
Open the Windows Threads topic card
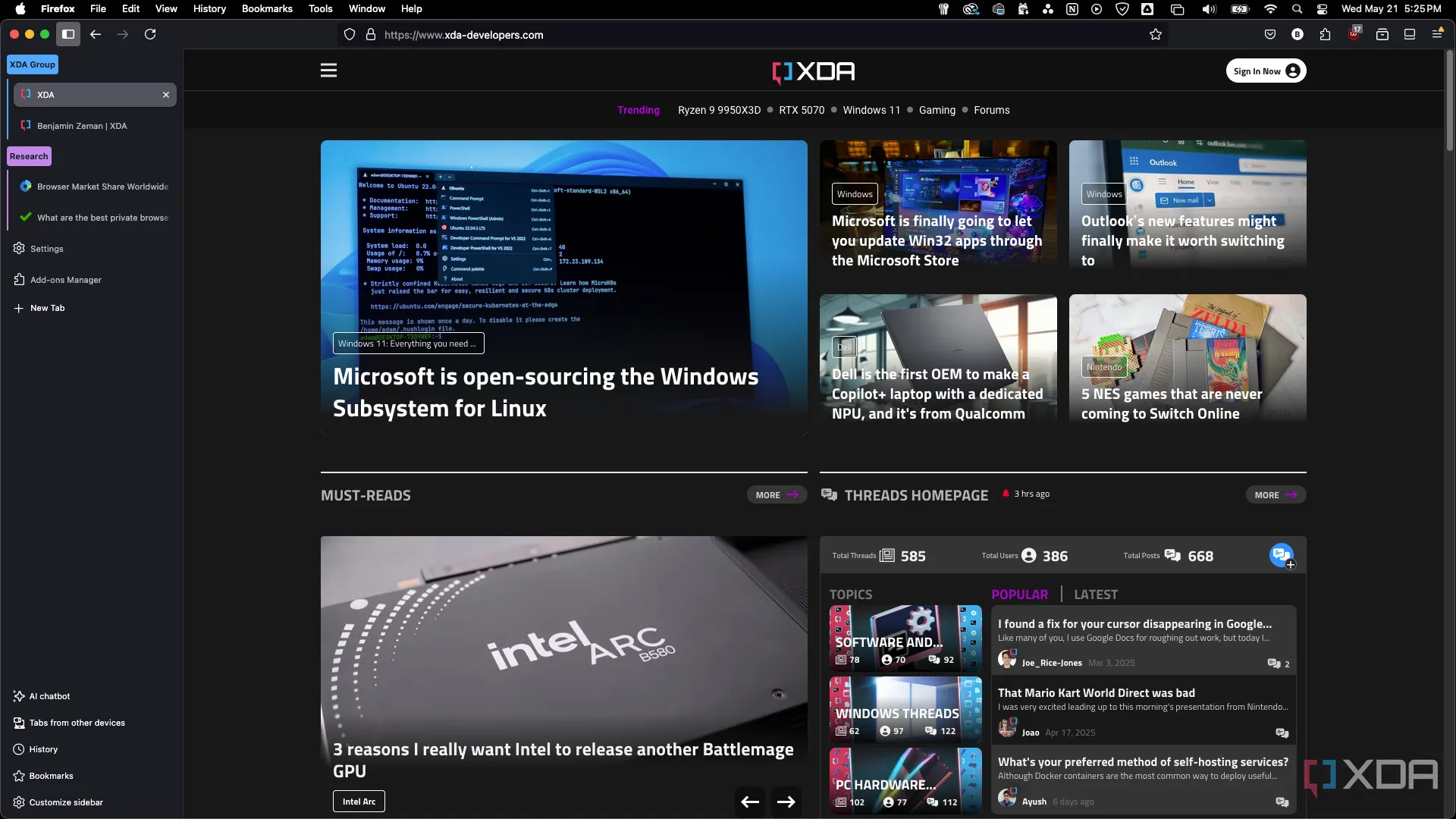point(905,709)
